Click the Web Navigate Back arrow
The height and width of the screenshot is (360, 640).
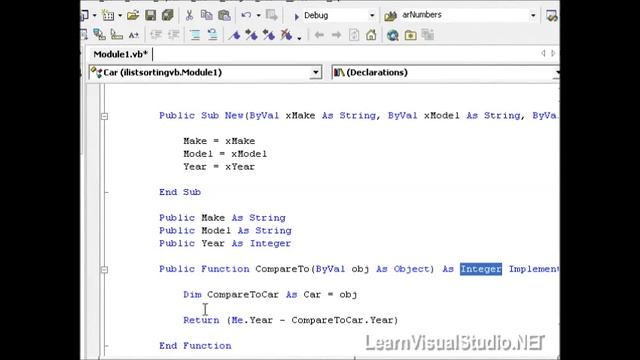(319, 35)
